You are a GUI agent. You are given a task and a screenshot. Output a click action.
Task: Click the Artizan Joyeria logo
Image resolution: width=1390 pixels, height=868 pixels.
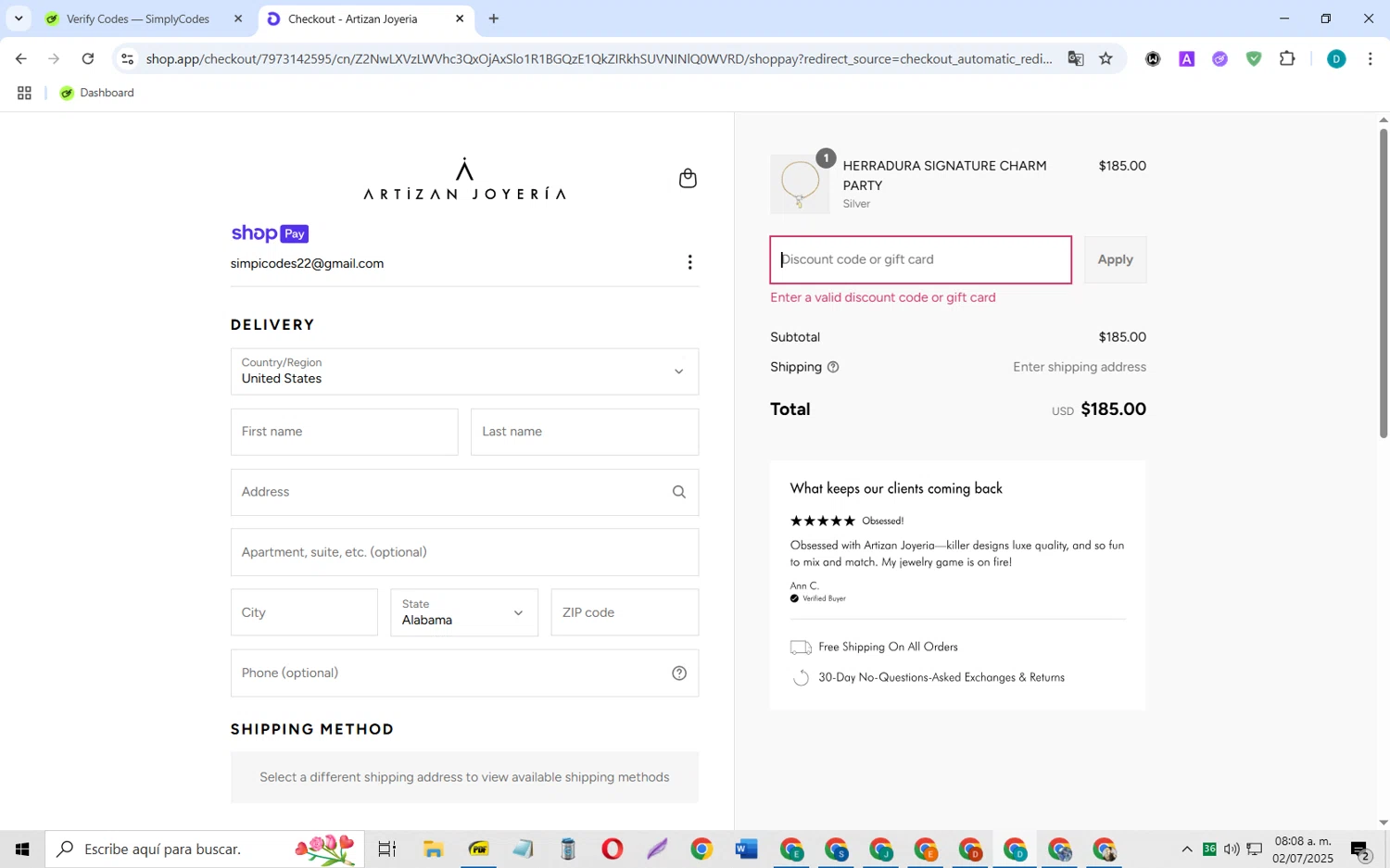pos(464,179)
